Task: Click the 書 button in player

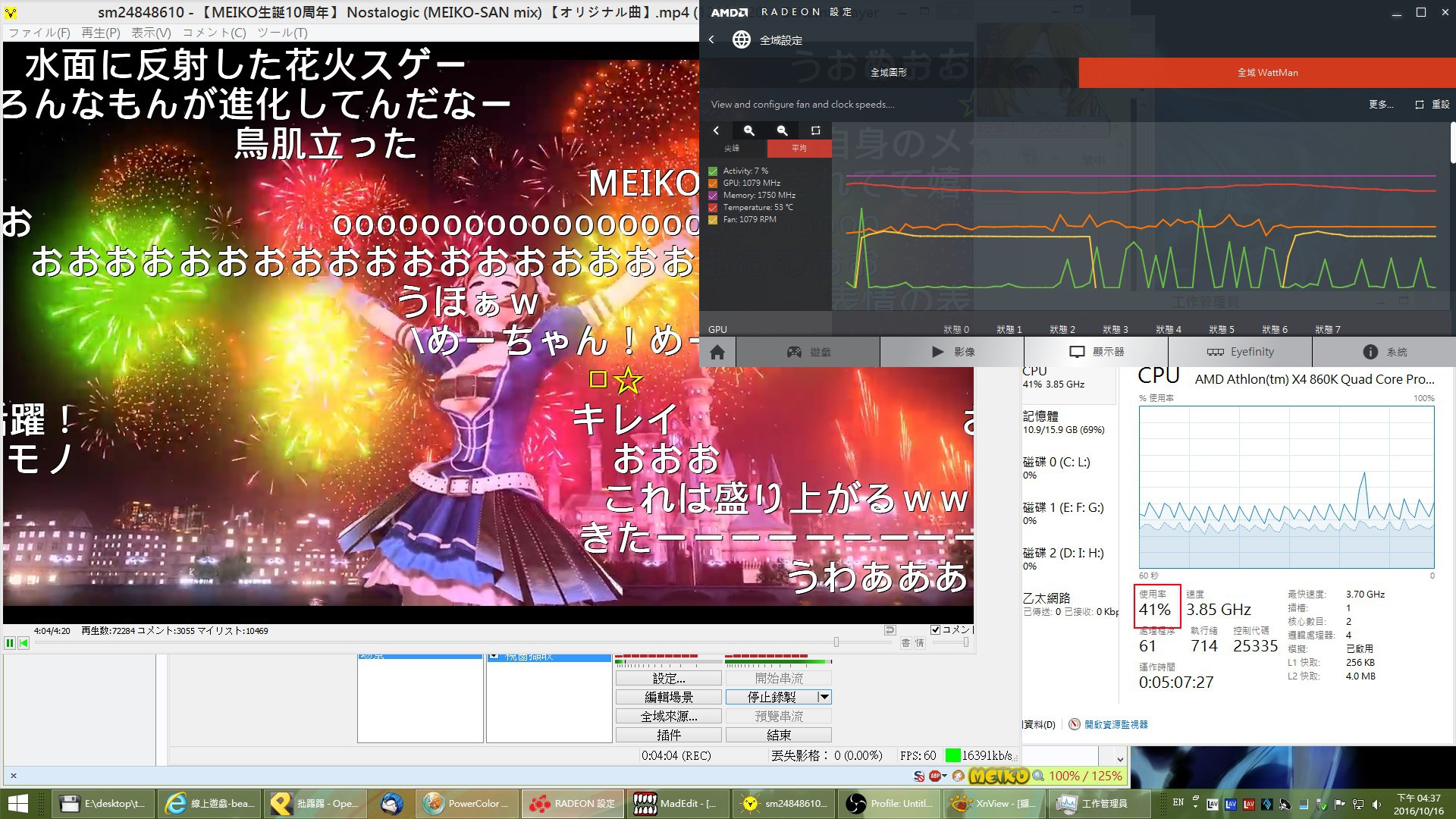Action: pos(905,643)
